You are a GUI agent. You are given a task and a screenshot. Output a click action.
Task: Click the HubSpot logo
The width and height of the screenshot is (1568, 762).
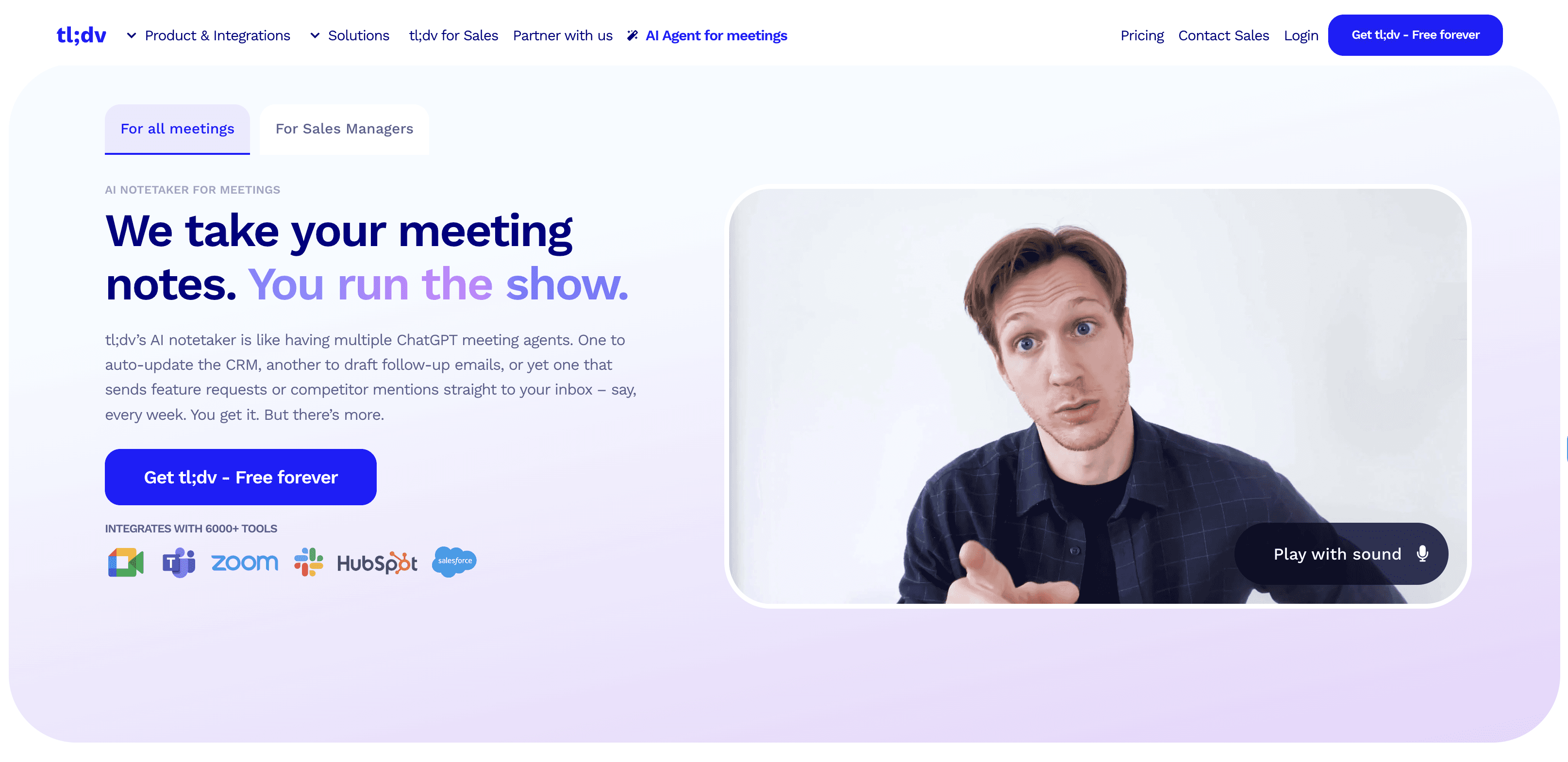pos(377,563)
